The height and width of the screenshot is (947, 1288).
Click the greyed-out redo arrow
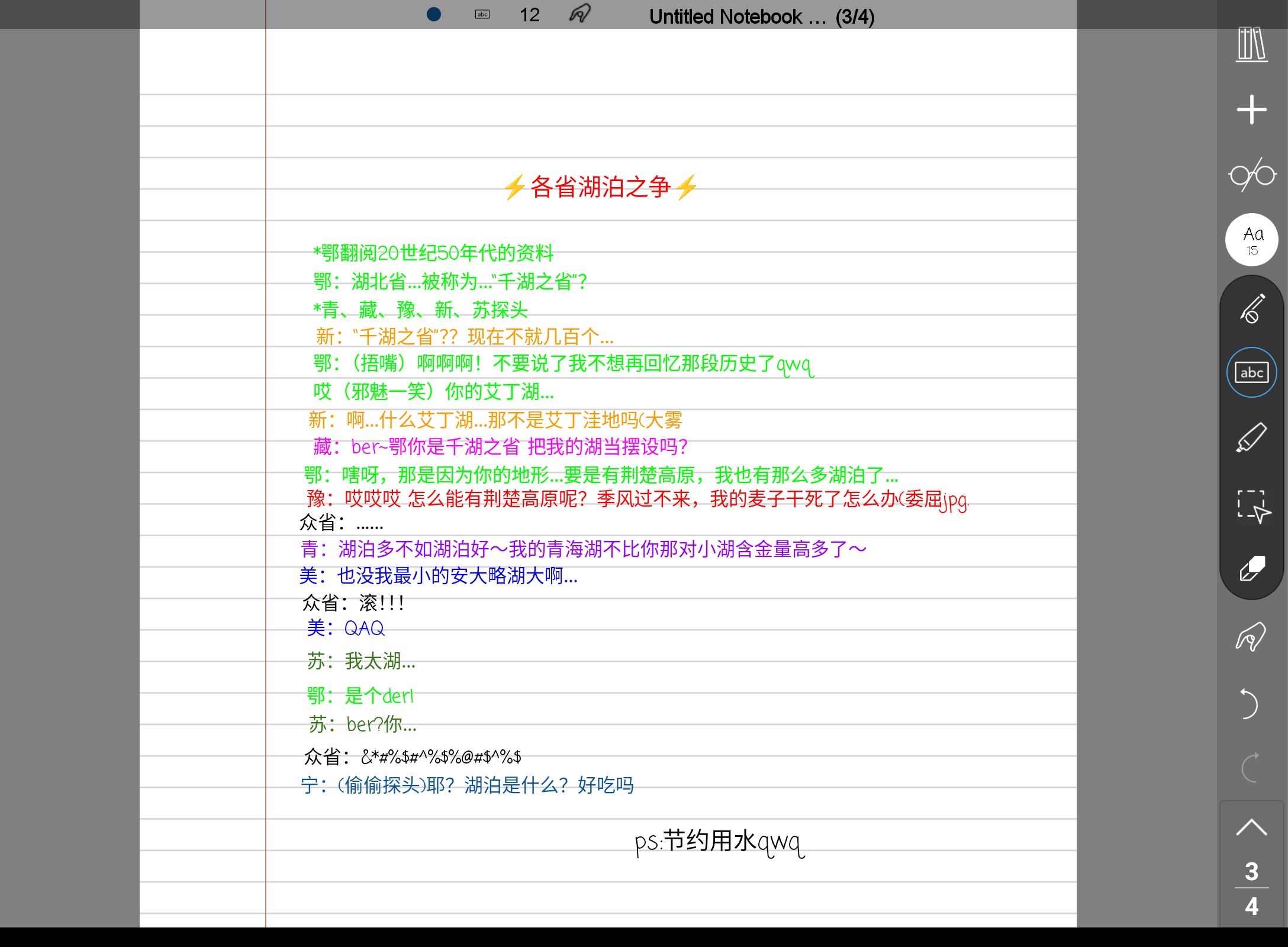coord(1249,768)
